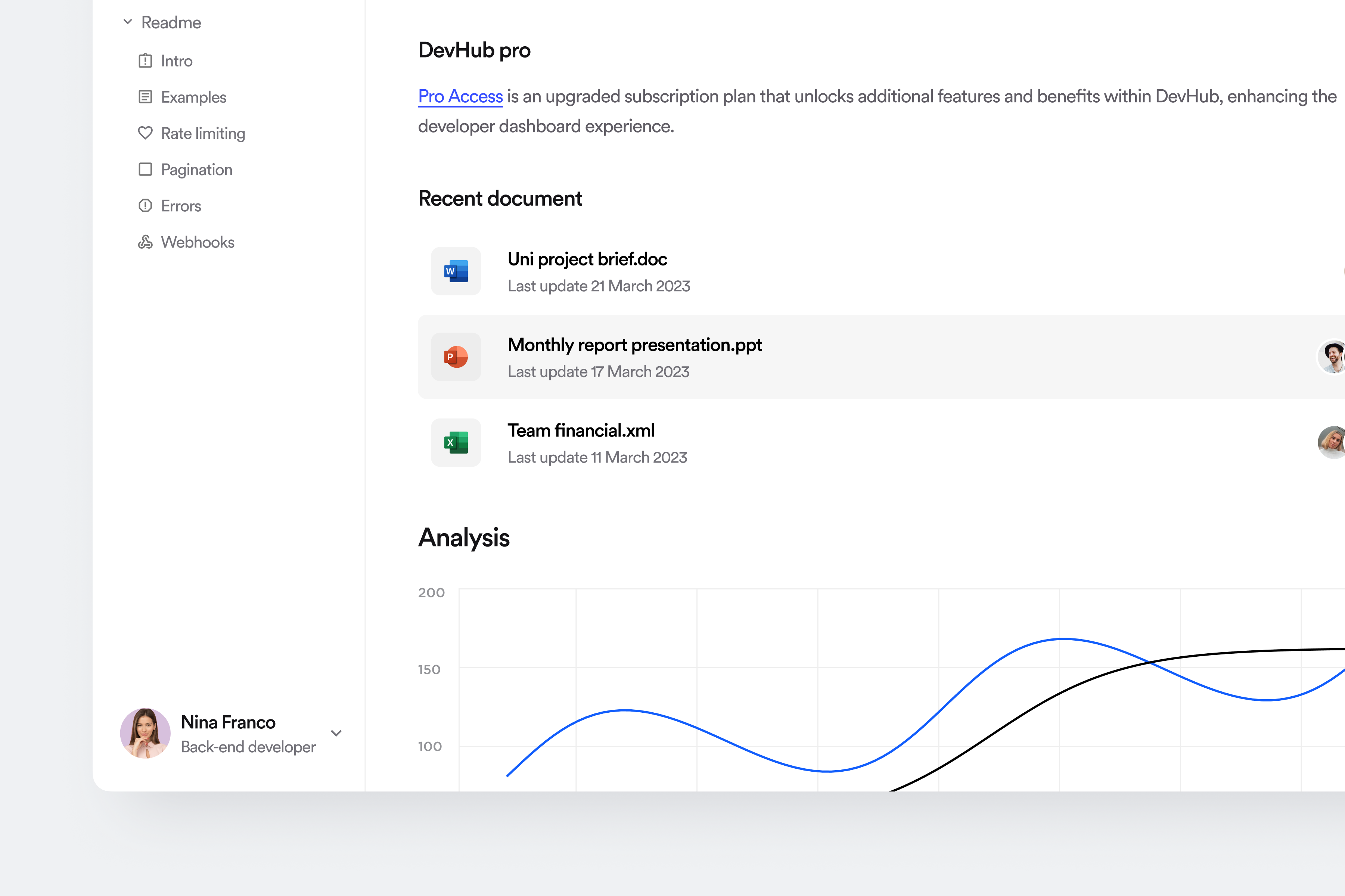Image resolution: width=1345 pixels, height=896 pixels.
Task: Select the Intro clipboard icon
Action: tap(145, 60)
